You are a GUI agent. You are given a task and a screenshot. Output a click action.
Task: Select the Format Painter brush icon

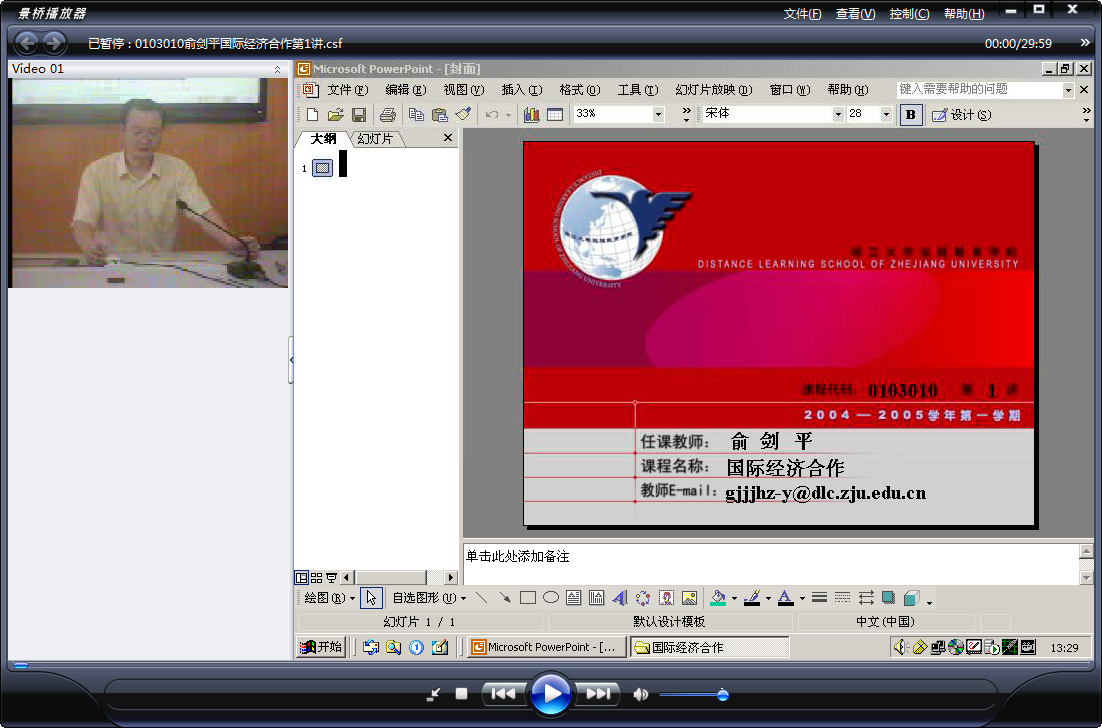[x=462, y=114]
